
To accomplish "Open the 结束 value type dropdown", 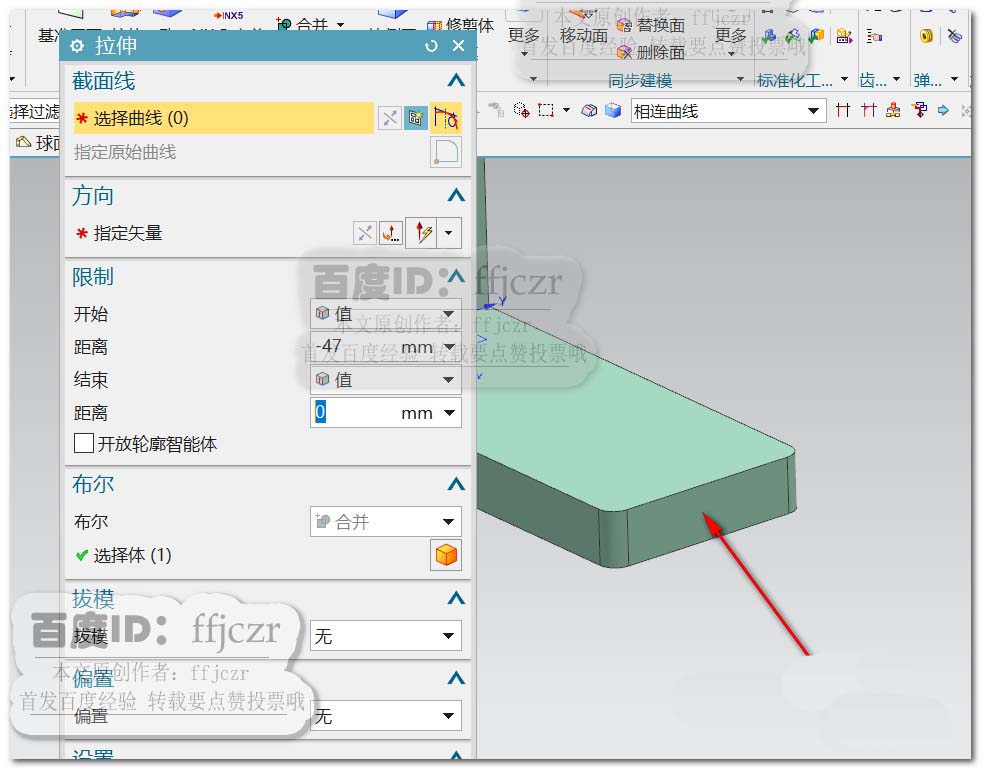I will (386, 380).
